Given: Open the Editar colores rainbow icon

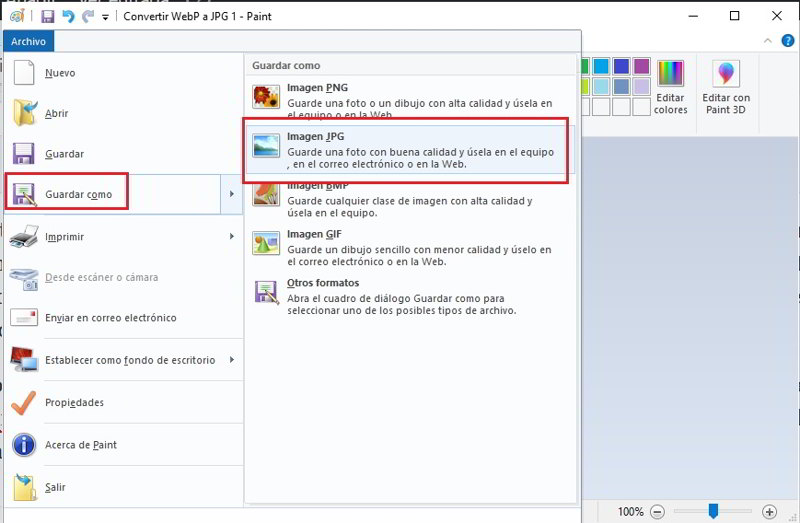Looking at the screenshot, I should tap(670, 87).
